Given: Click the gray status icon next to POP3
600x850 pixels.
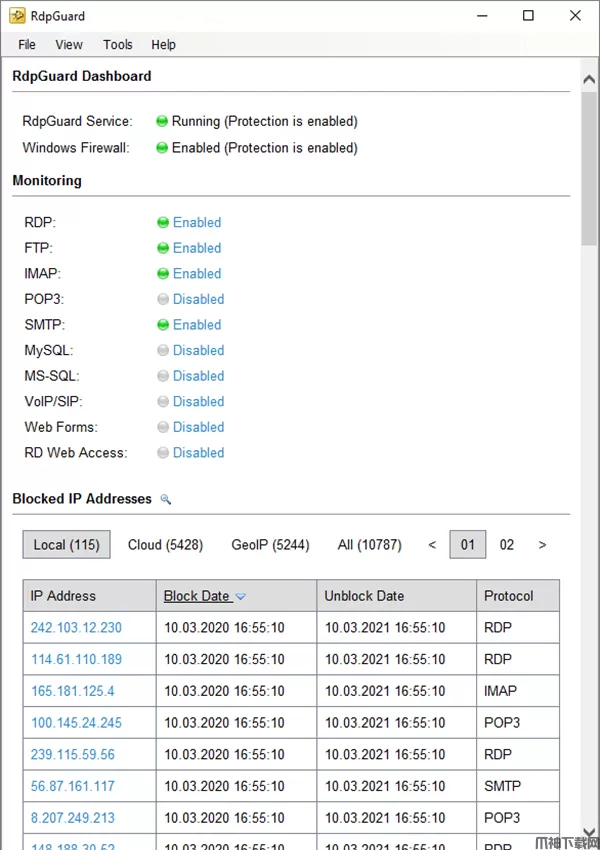Looking at the screenshot, I should coord(162,299).
